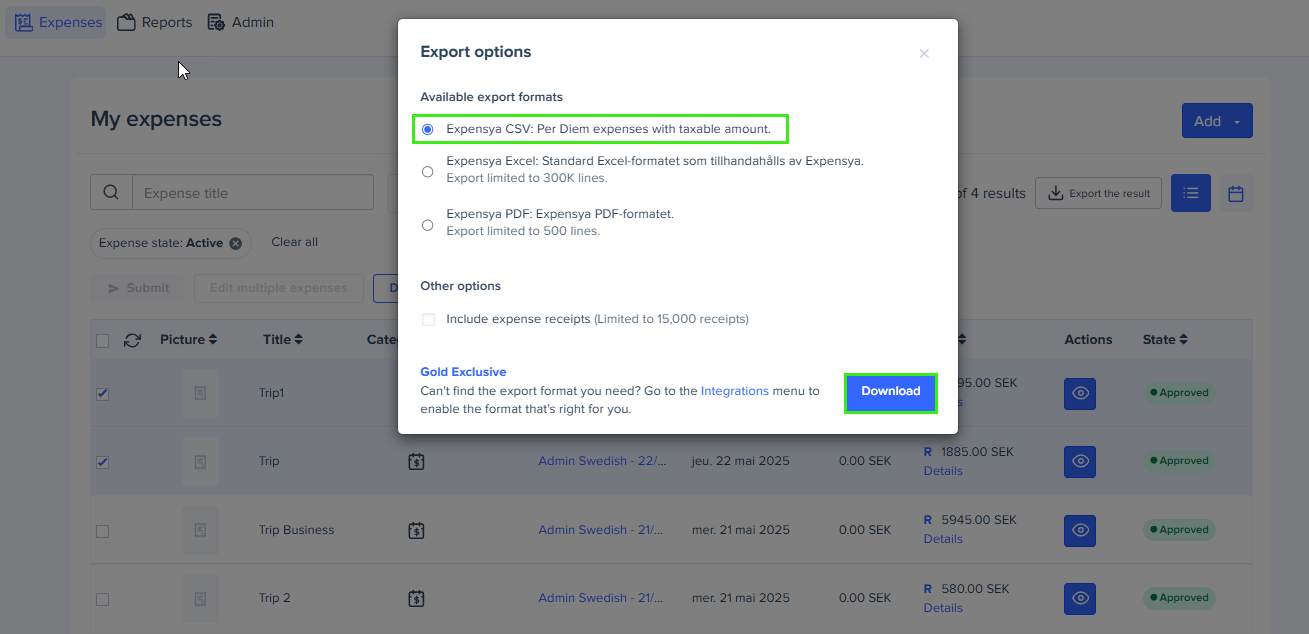Open the Reports tab
The image size is (1309, 634).
(154, 22)
